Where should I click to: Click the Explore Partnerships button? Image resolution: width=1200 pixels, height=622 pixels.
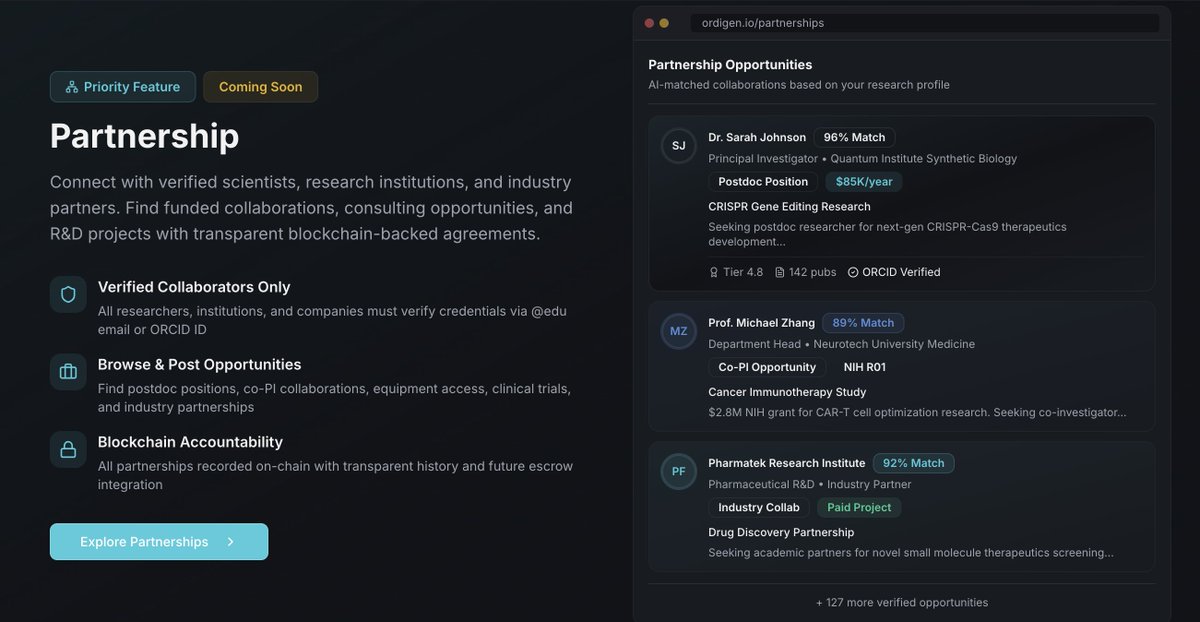[159, 542]
